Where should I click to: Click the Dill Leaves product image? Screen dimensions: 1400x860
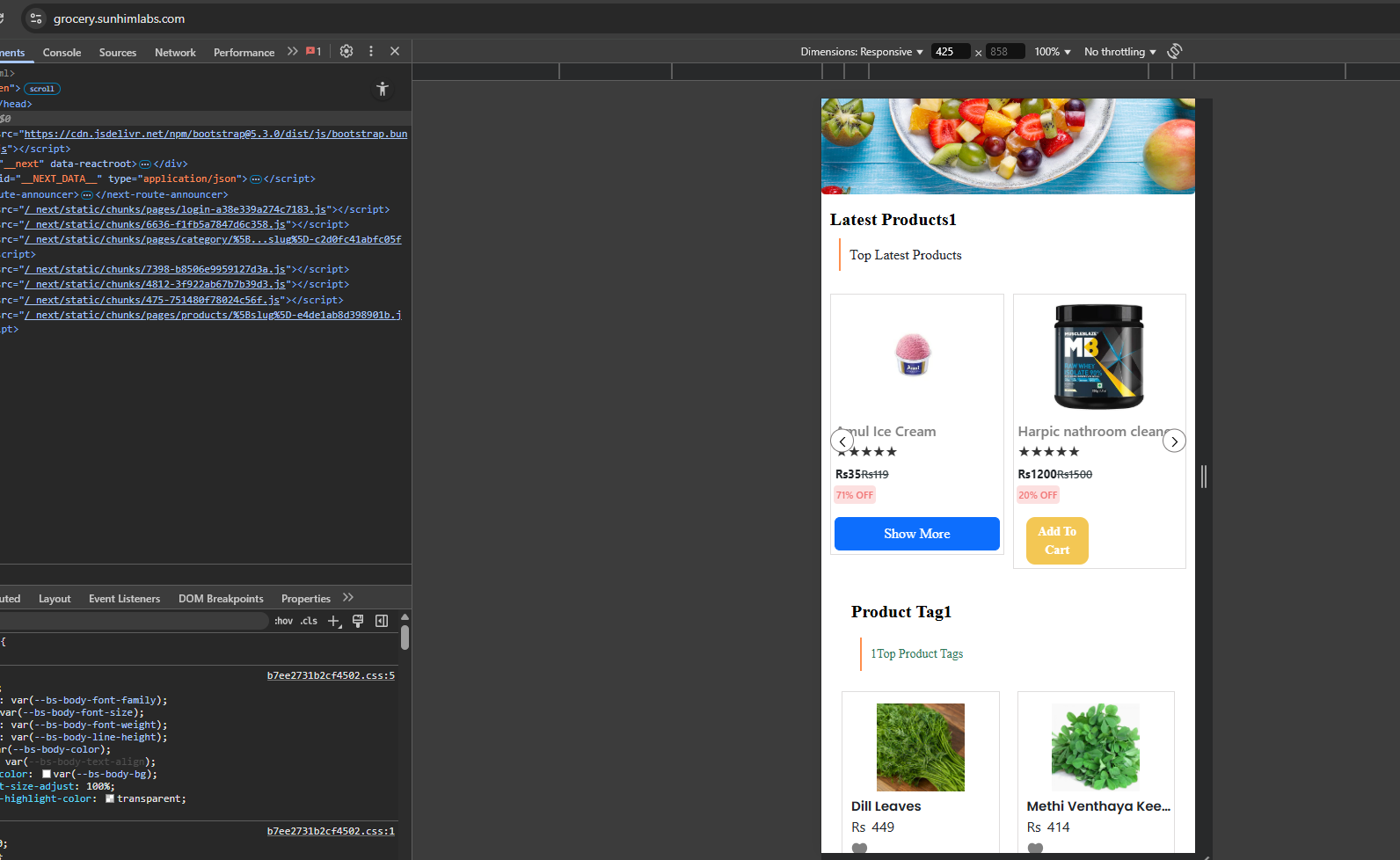(921, 747)
